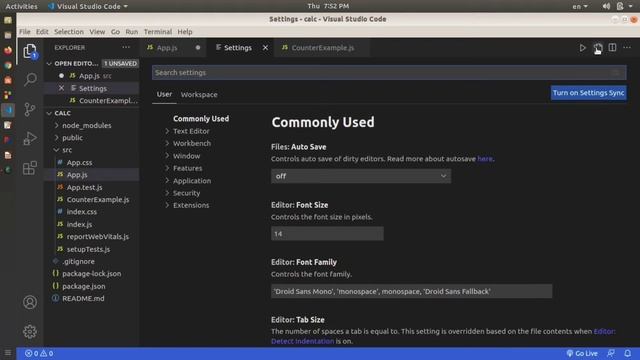Close Settings in Open Editors list
The width and height of the screenshot is (640, 360).
click(x=61, y=88)
